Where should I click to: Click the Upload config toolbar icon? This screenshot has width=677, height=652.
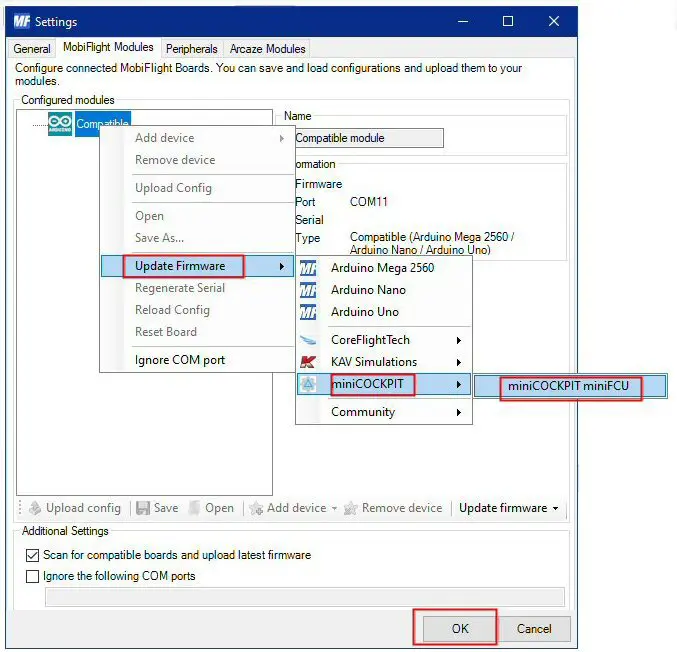click(x=35, y=508)
